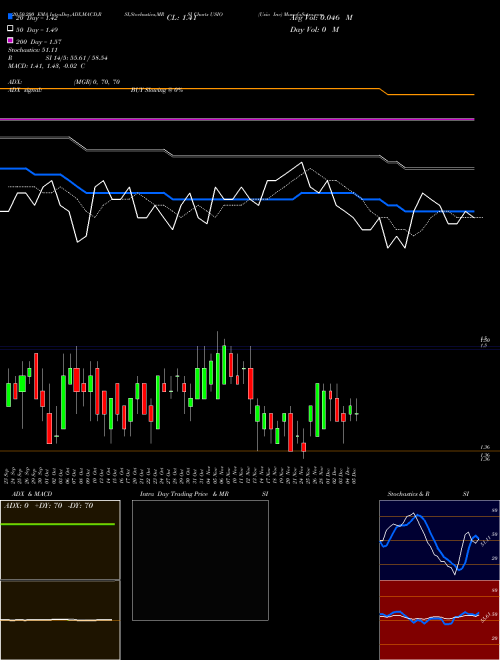Select the '50 Day = 1.49' legend text
Image resolution: width=500 pixels, height=660 pixels.
pos(37,30)
